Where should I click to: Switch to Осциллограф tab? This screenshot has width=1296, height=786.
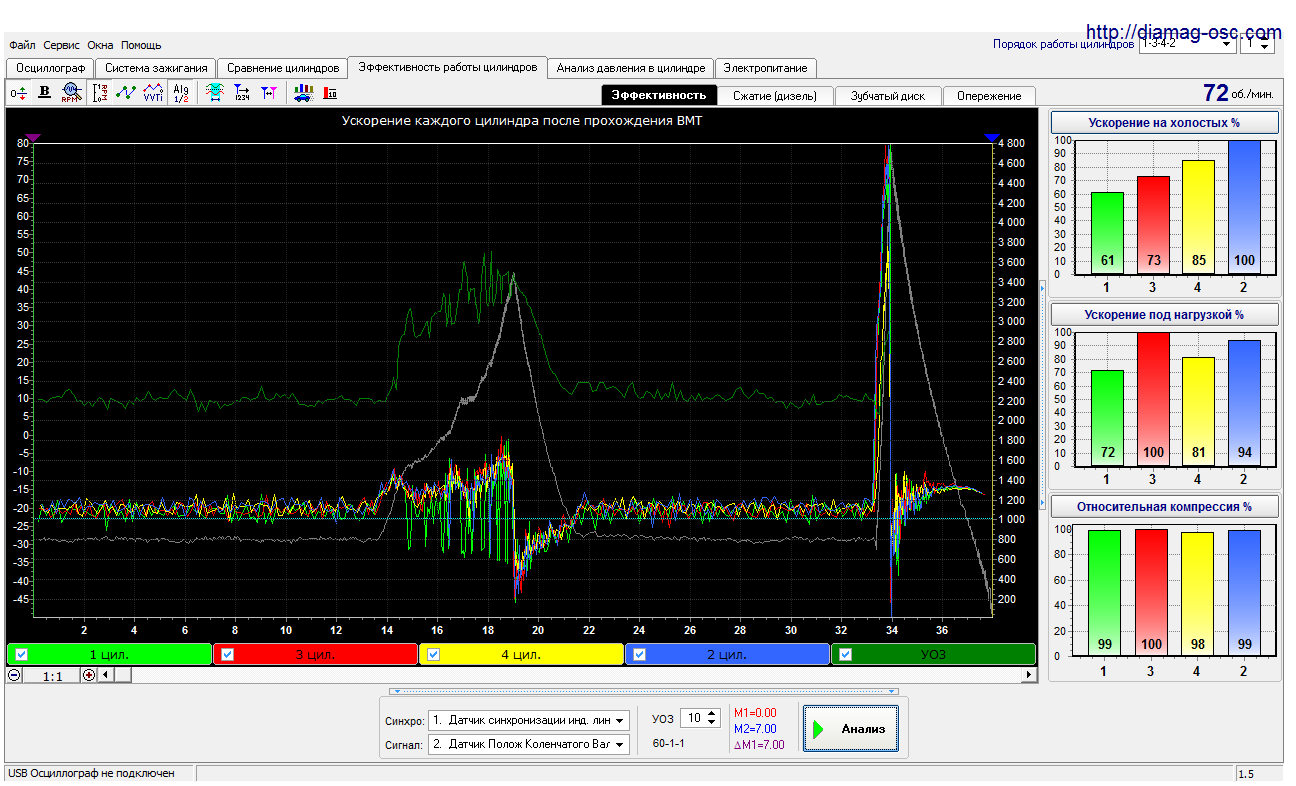[x=49, y=68]
